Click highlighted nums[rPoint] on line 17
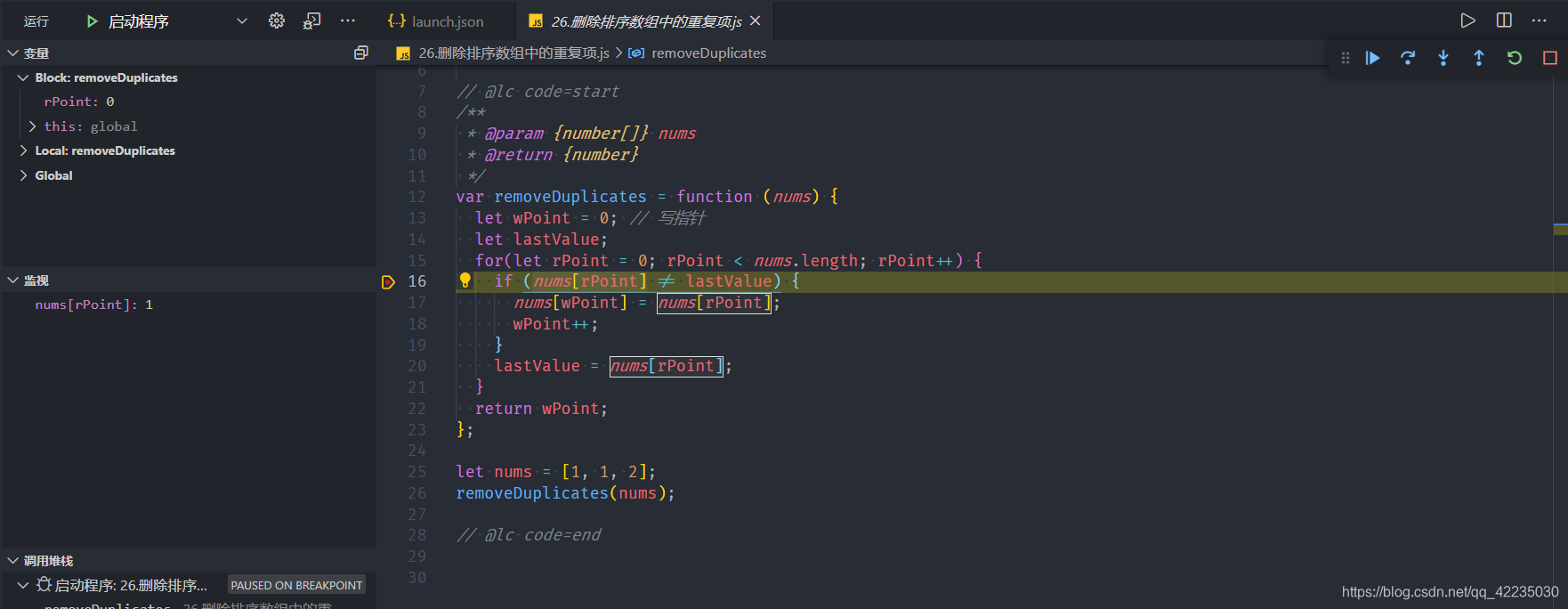Image resolution: width=1568 pixels, height=609 pixels. tap(715, 303)
